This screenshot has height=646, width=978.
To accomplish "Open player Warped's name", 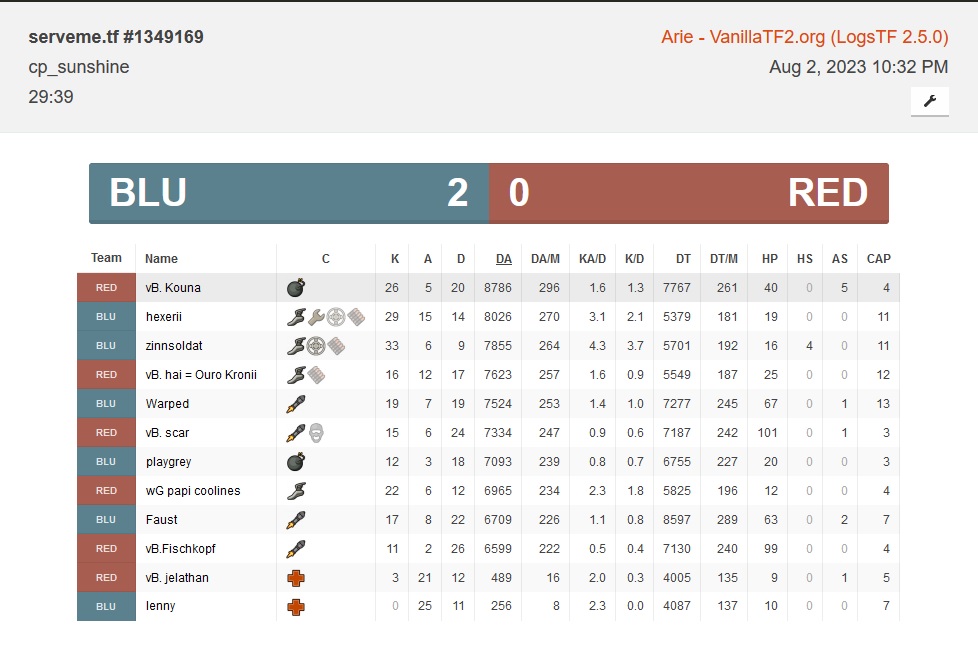I will coord(167,404).
